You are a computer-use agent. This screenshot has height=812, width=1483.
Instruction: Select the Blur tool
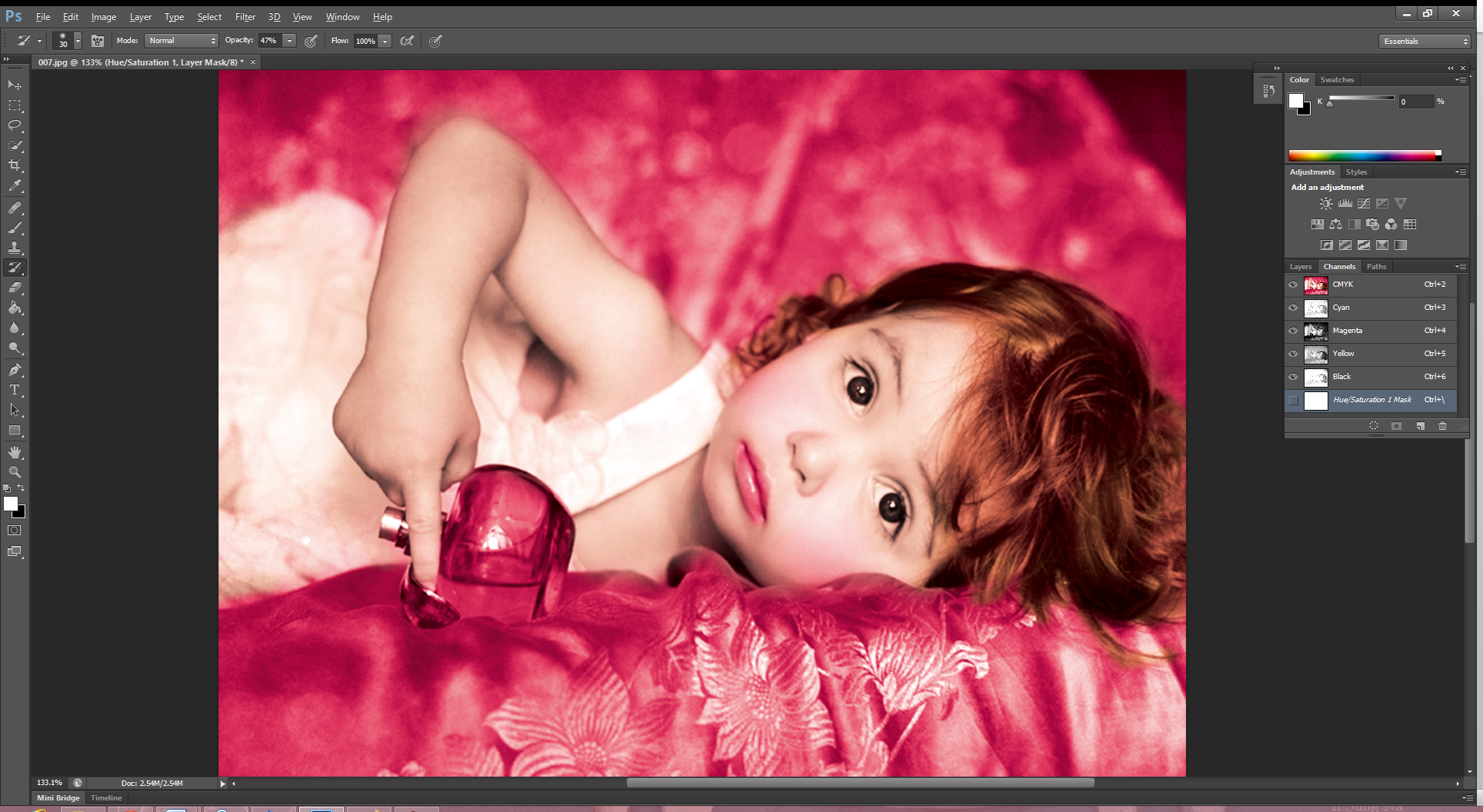click(15, 328)
